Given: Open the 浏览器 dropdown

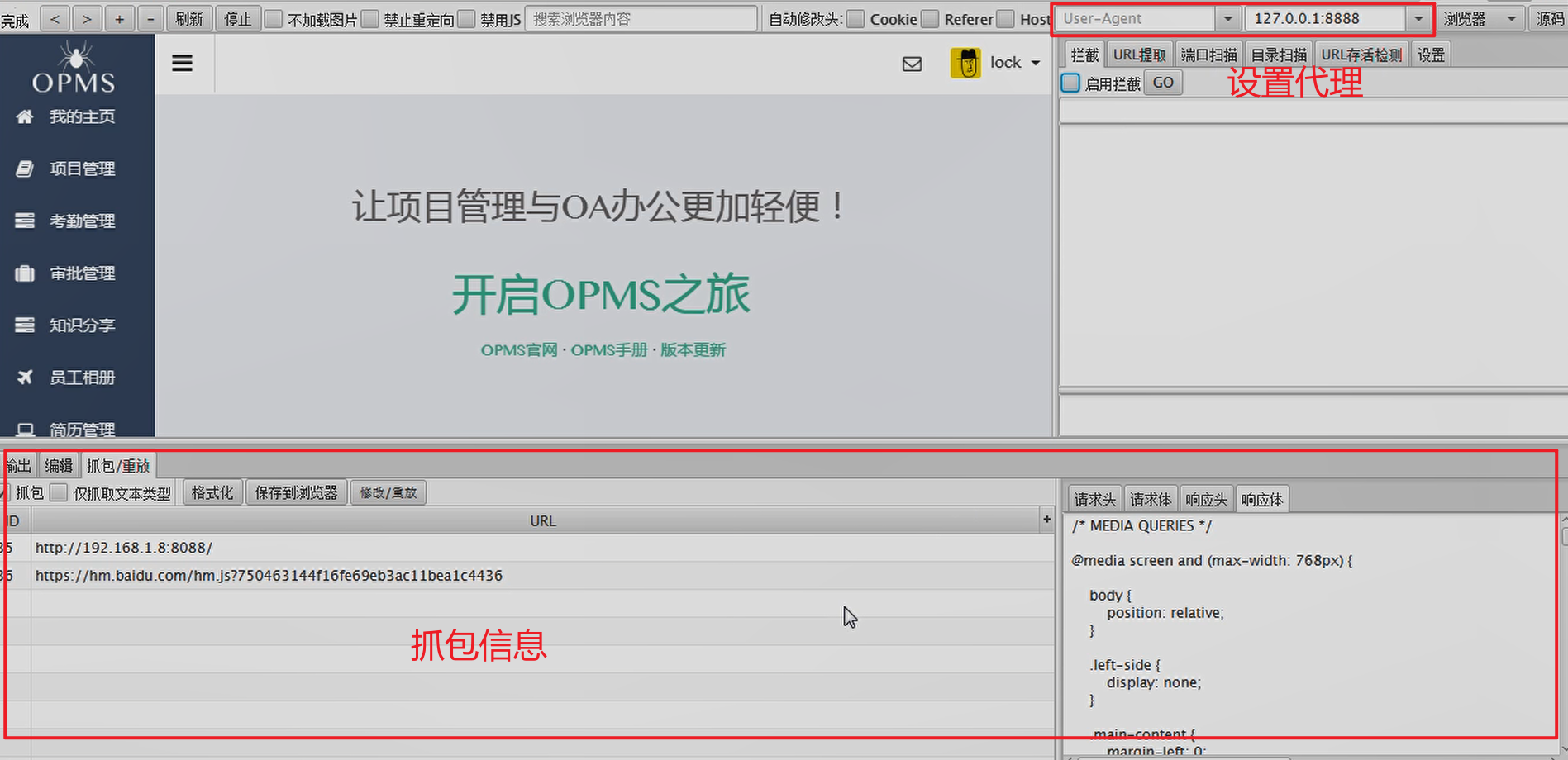Looking at the screenshot, I should point(1483,18).
